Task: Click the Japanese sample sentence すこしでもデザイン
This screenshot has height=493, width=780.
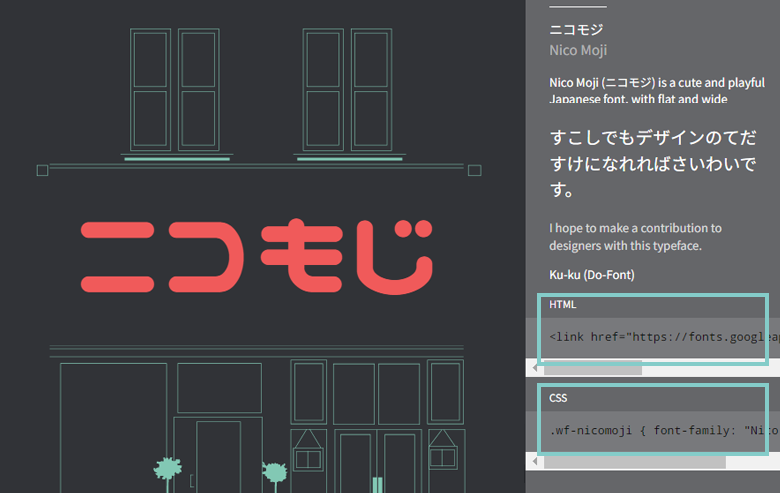Action: coord(653,163)
